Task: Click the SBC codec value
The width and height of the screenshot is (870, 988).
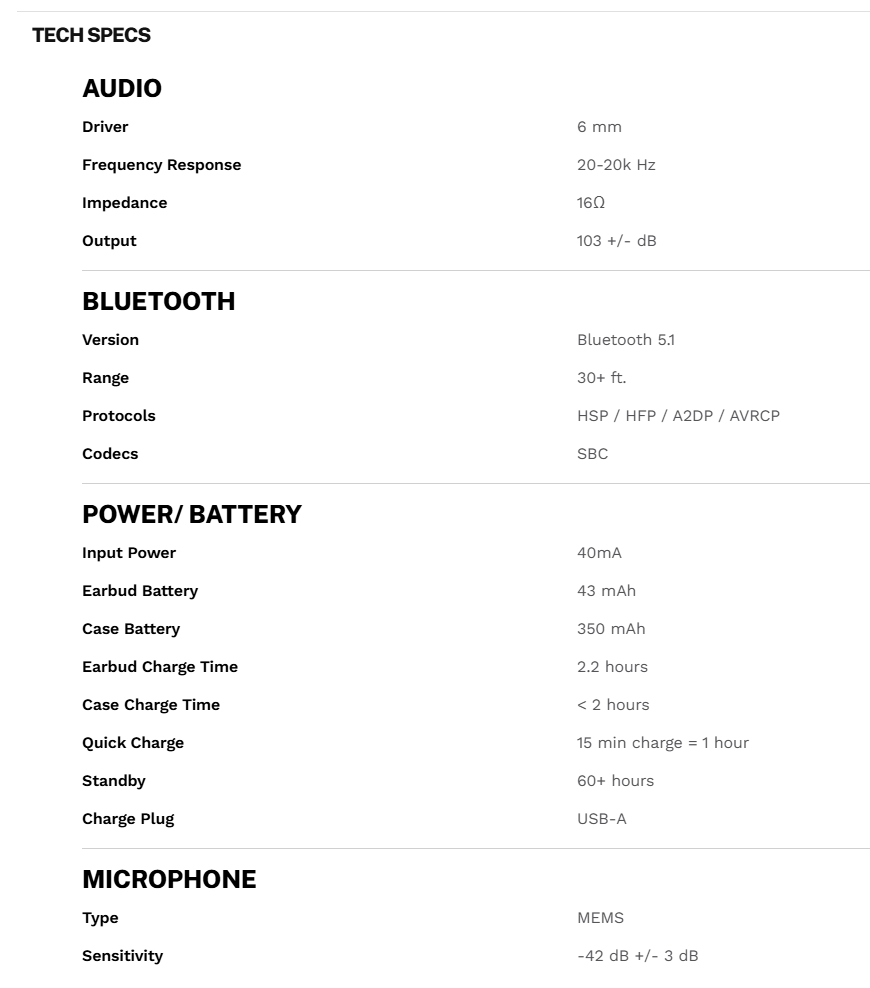Action: [592, 454]
